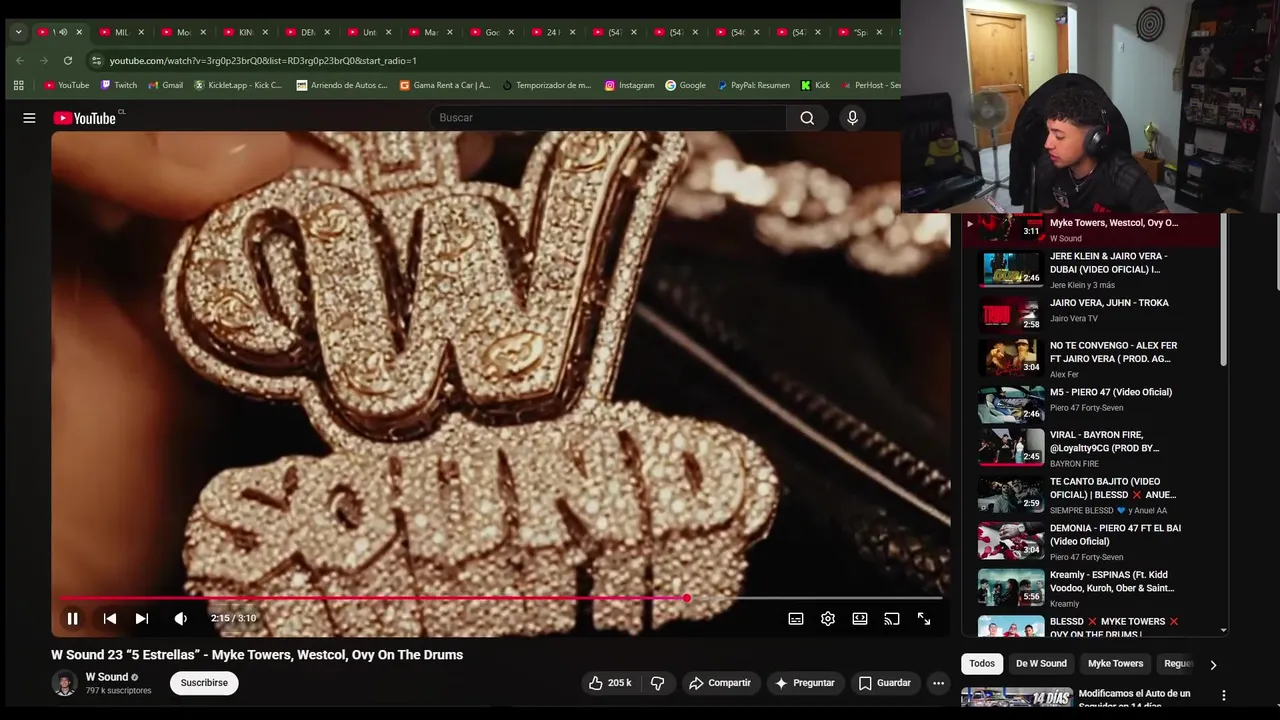Image resolution: width=1280 pixels, height=720 pixels.
Task: Open the W Sound channel avatar
Action: [64, 683]
